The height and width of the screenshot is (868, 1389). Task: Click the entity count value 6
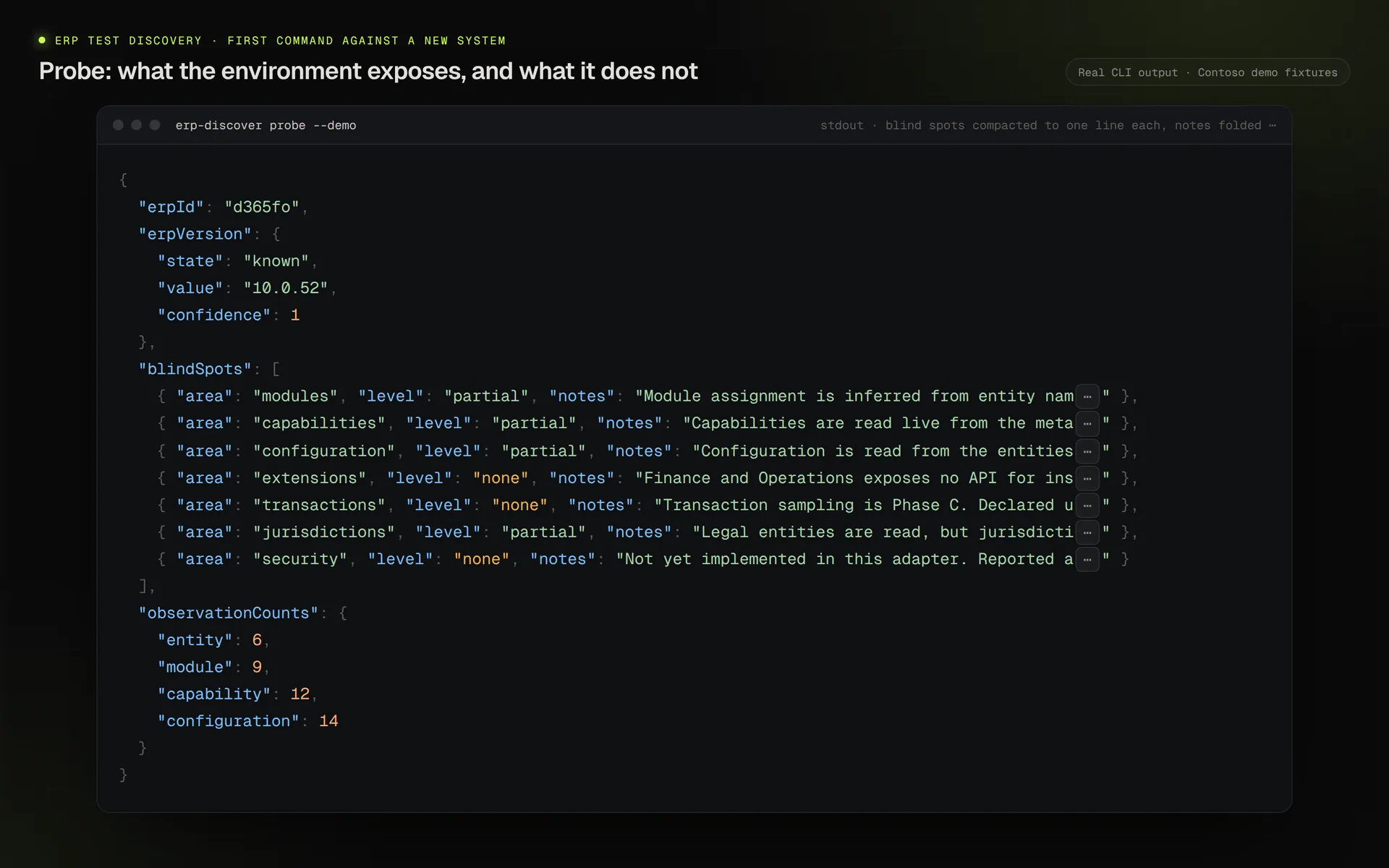(257, 640)
